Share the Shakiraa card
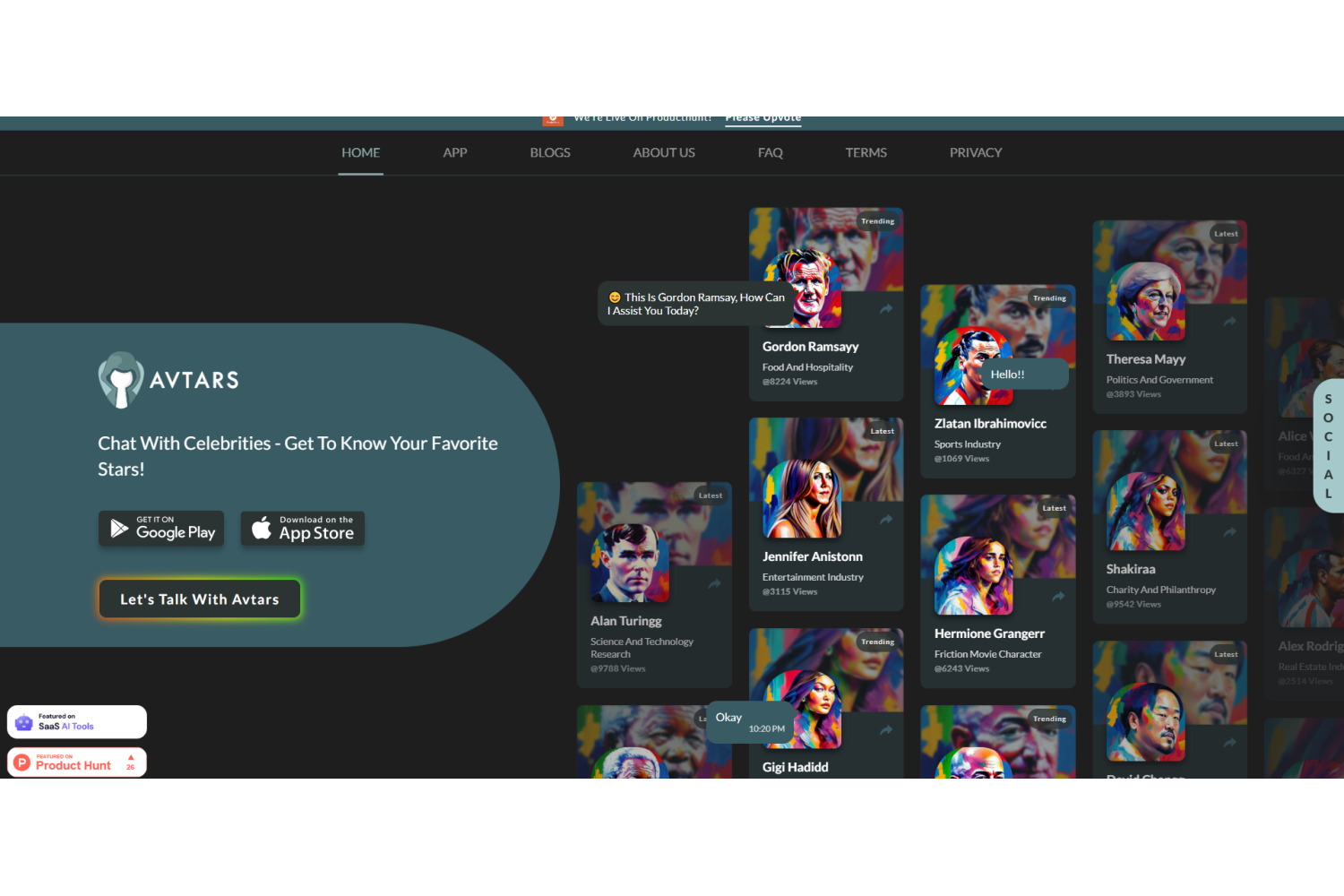This screenshot has height=896, width=1344. 1230,532
